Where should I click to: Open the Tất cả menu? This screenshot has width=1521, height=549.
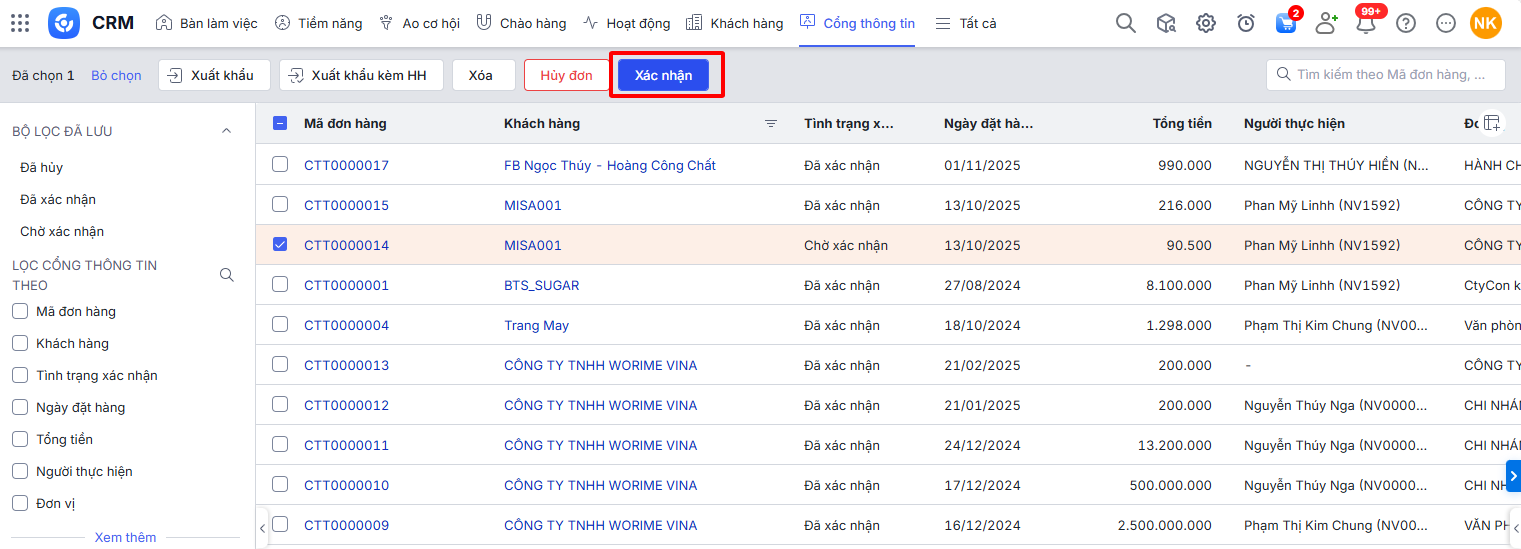965,23
